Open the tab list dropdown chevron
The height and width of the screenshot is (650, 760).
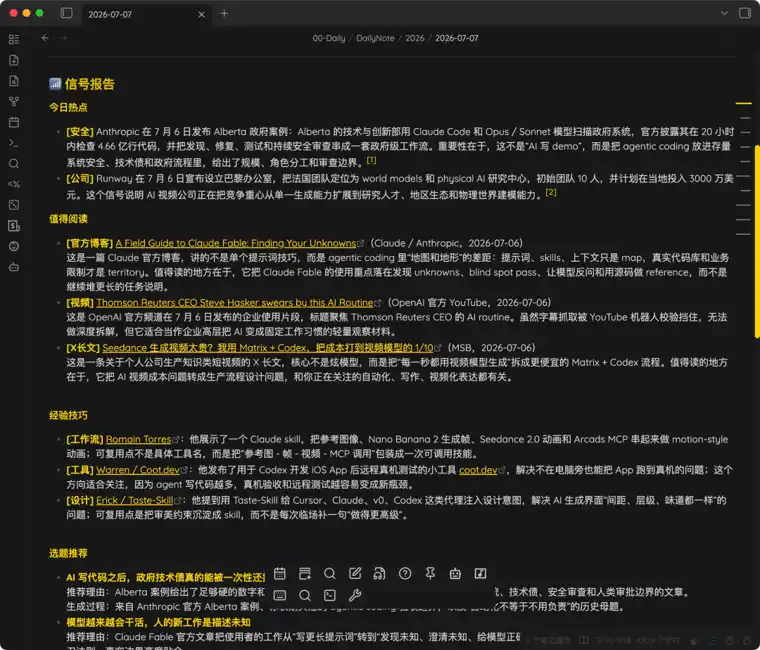[724, 13]
